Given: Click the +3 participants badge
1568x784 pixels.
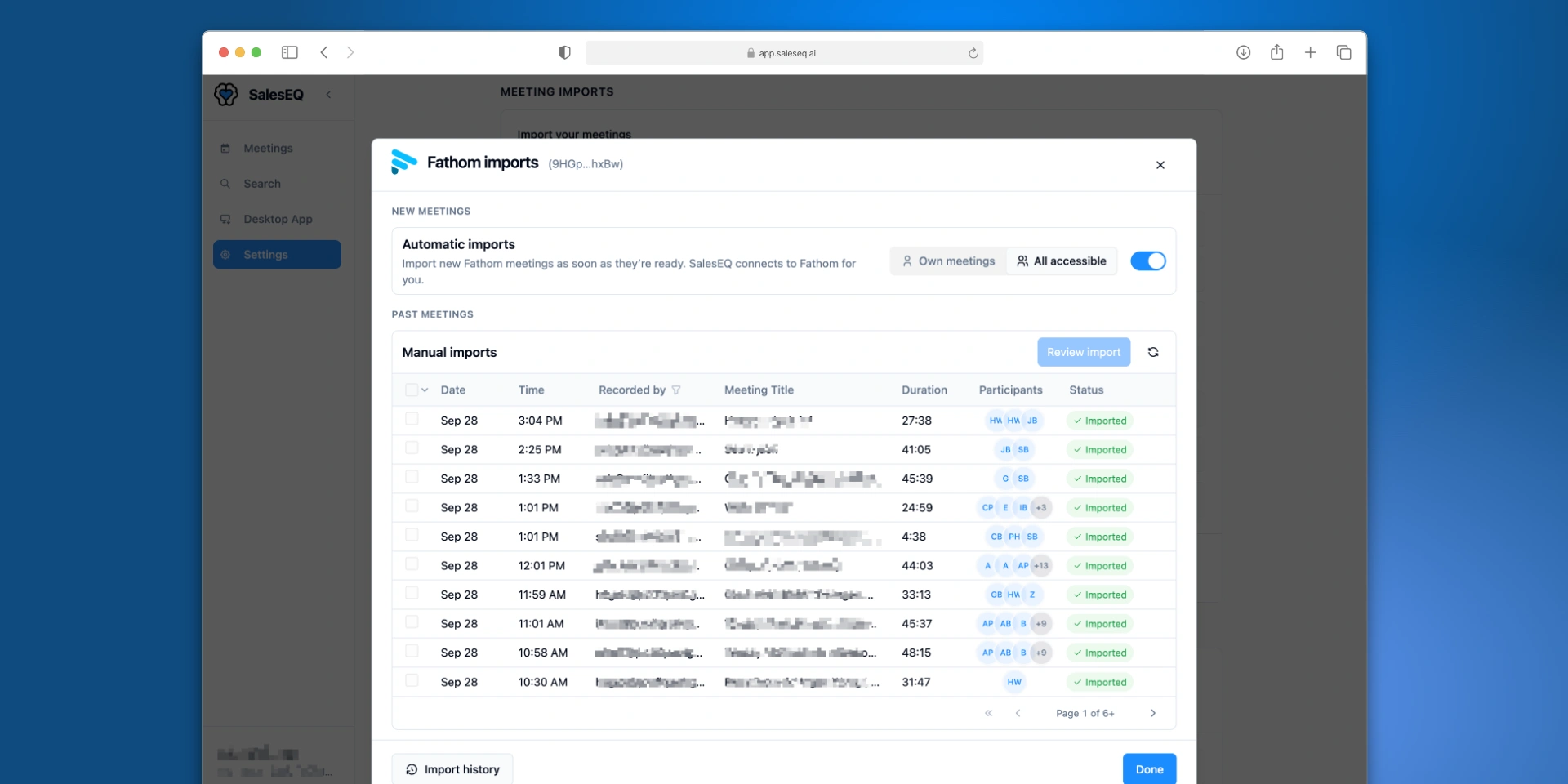Looking at the screenshot, I should tap(1041, 508).
